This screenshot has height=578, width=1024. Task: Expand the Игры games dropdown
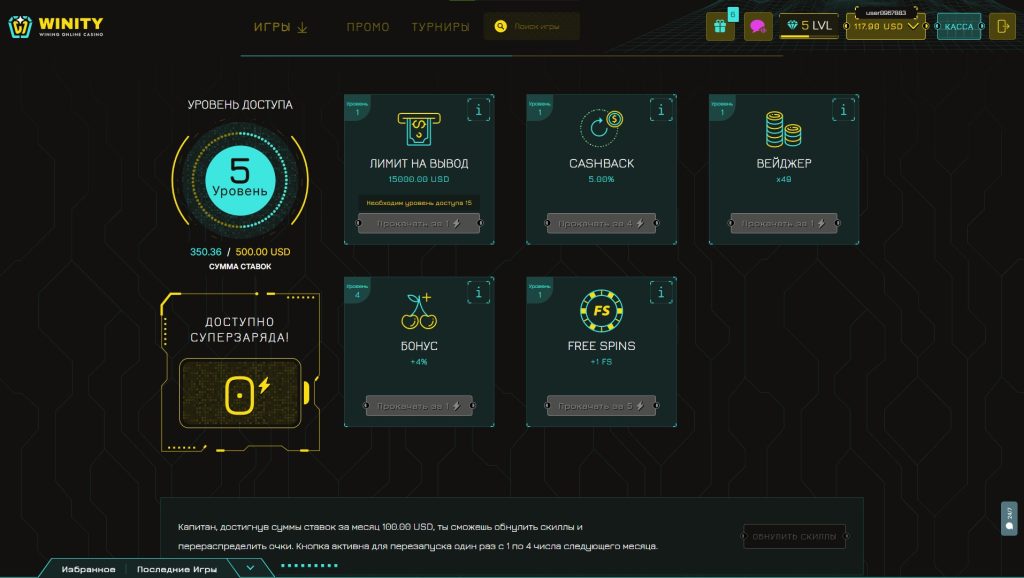(x=281, y=27)
